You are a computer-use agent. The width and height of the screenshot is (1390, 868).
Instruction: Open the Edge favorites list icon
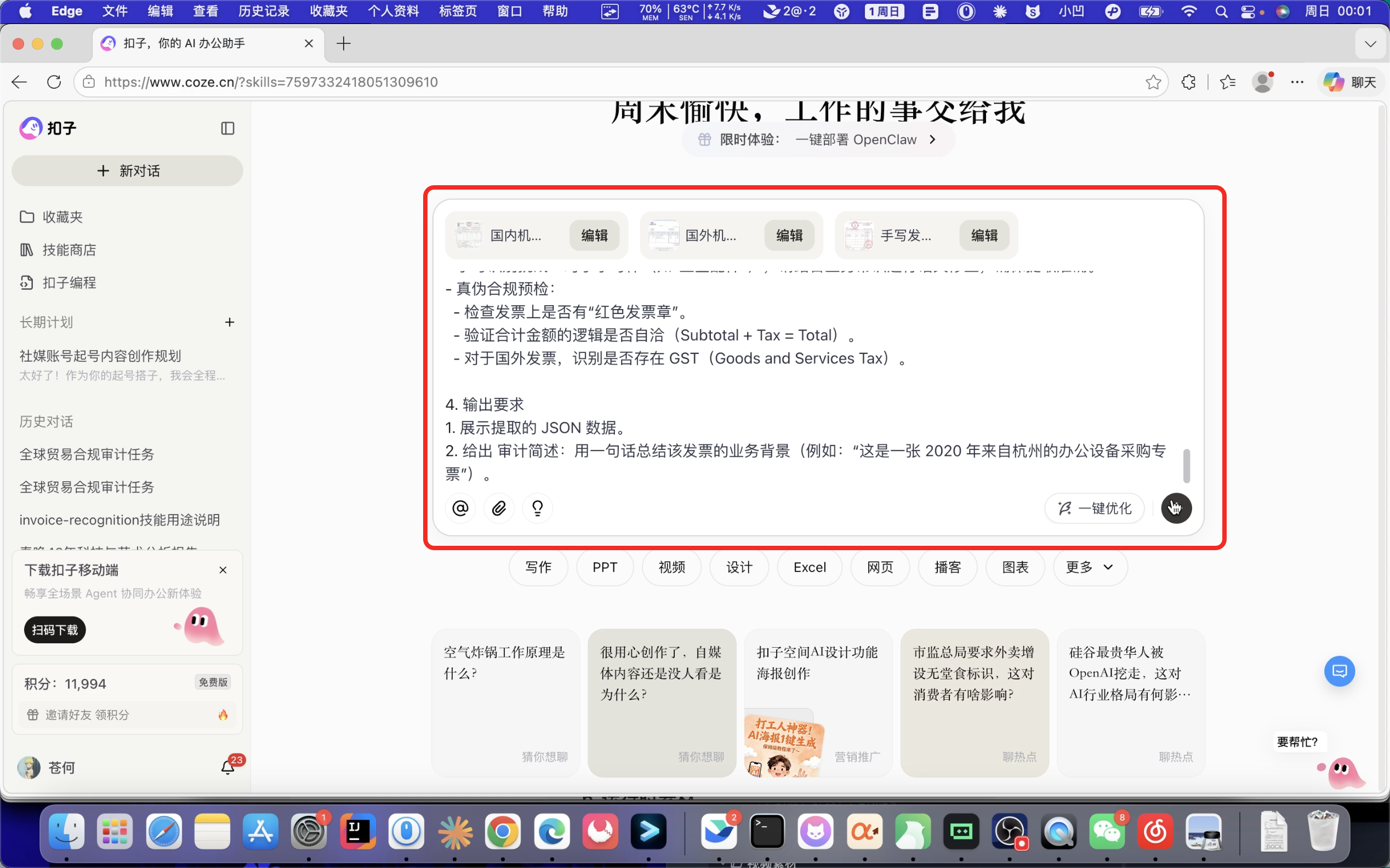click(x=1228, y=82)
